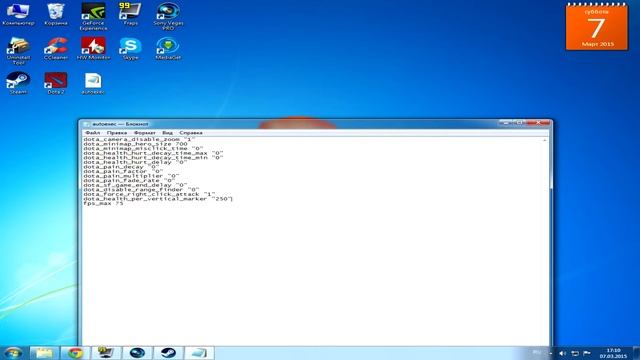The height and width of the screenshot is (360, 640).
Task: Click the dota_health_hurt_delay line
Action: coord(136,162)
